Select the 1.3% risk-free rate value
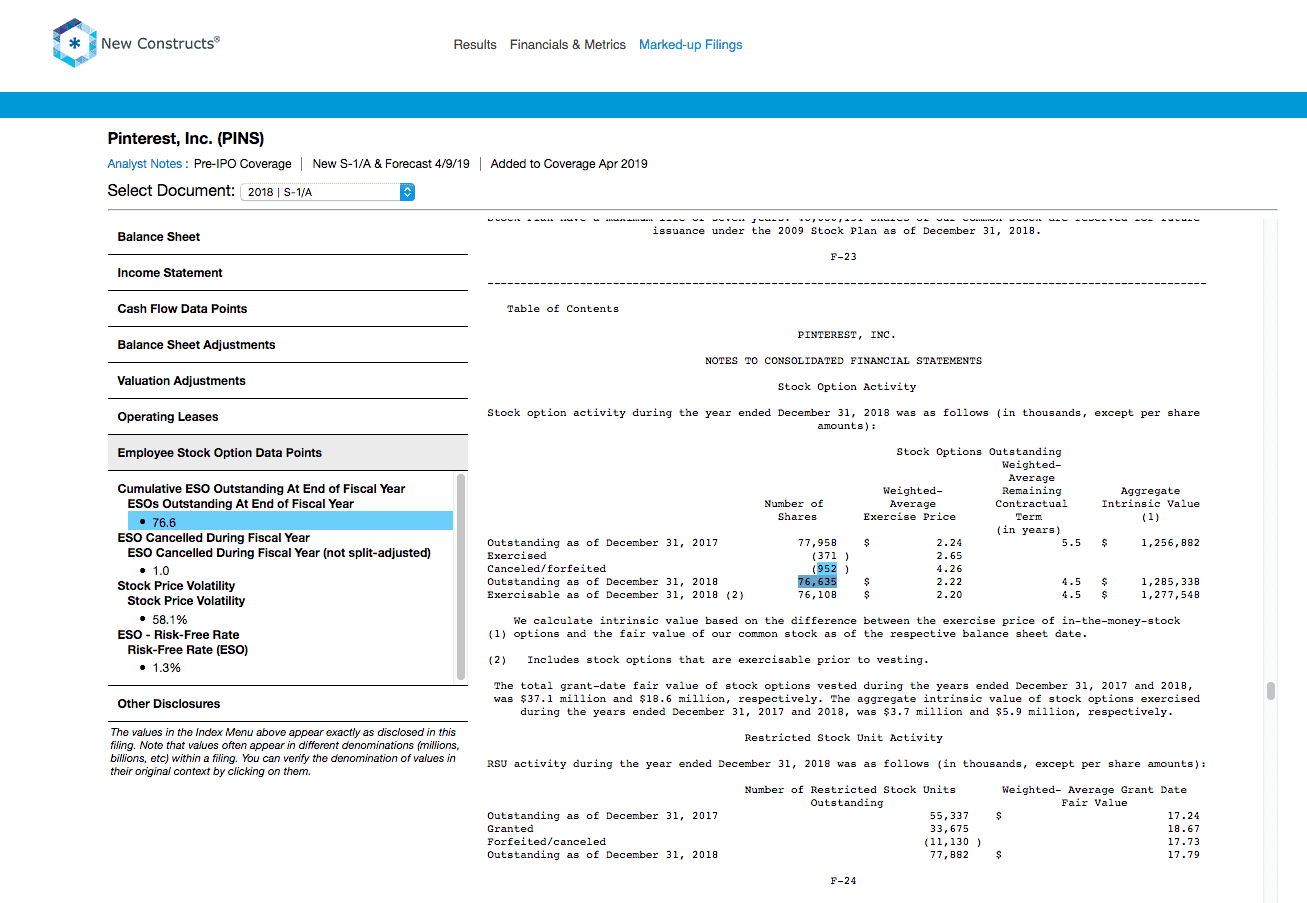 pyautogui.click(x=166, y=667)
